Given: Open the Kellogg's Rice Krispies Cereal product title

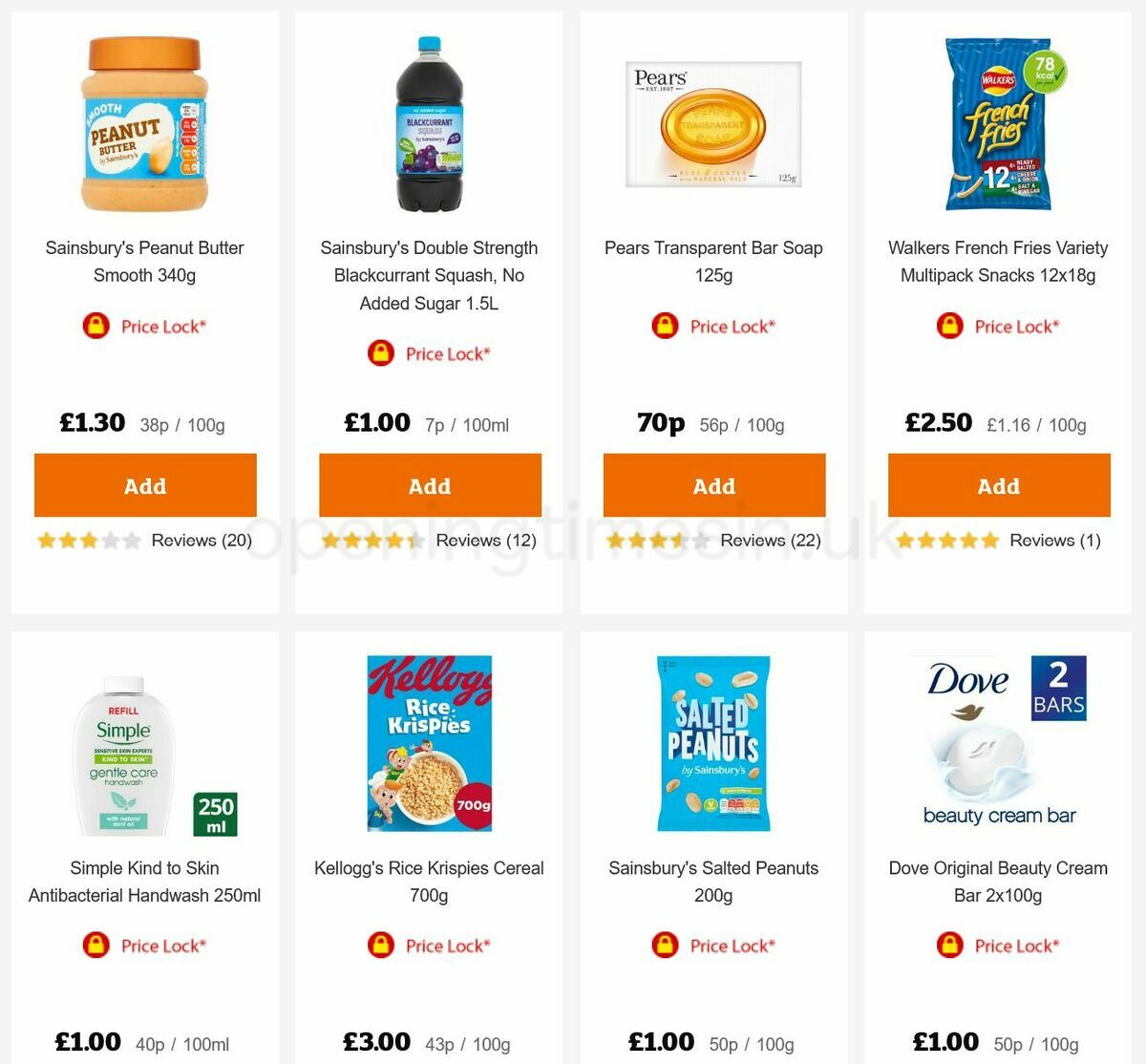Looking at the screenshot, I should pos(429,882).
